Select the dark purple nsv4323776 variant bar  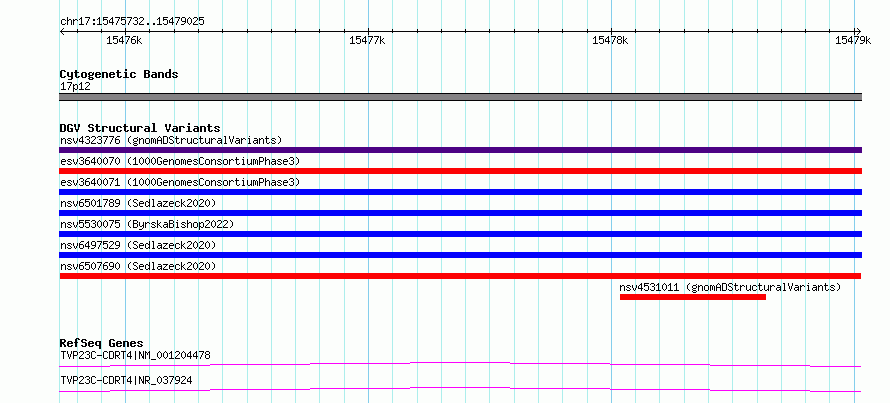pyautogui.click(x=460, y=150)
